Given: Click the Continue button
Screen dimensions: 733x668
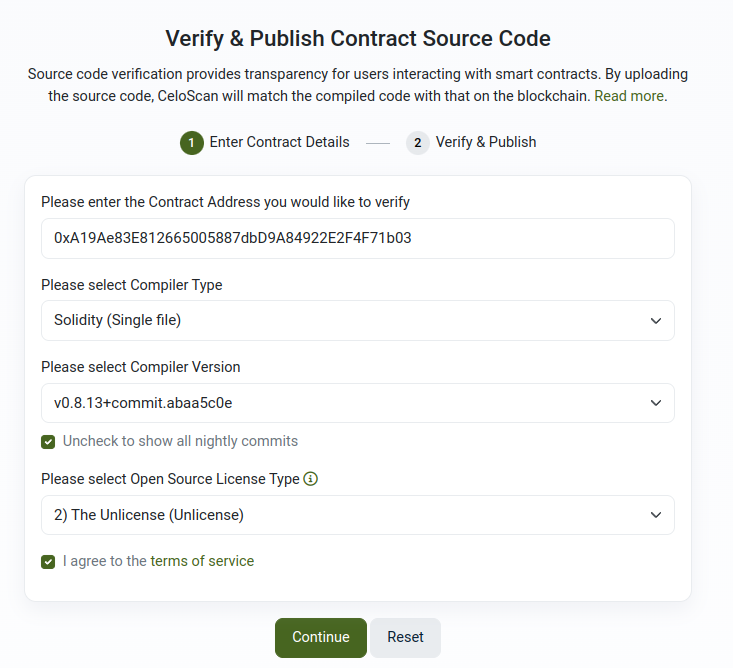Looking at the screenshot, I should point(321,638).
